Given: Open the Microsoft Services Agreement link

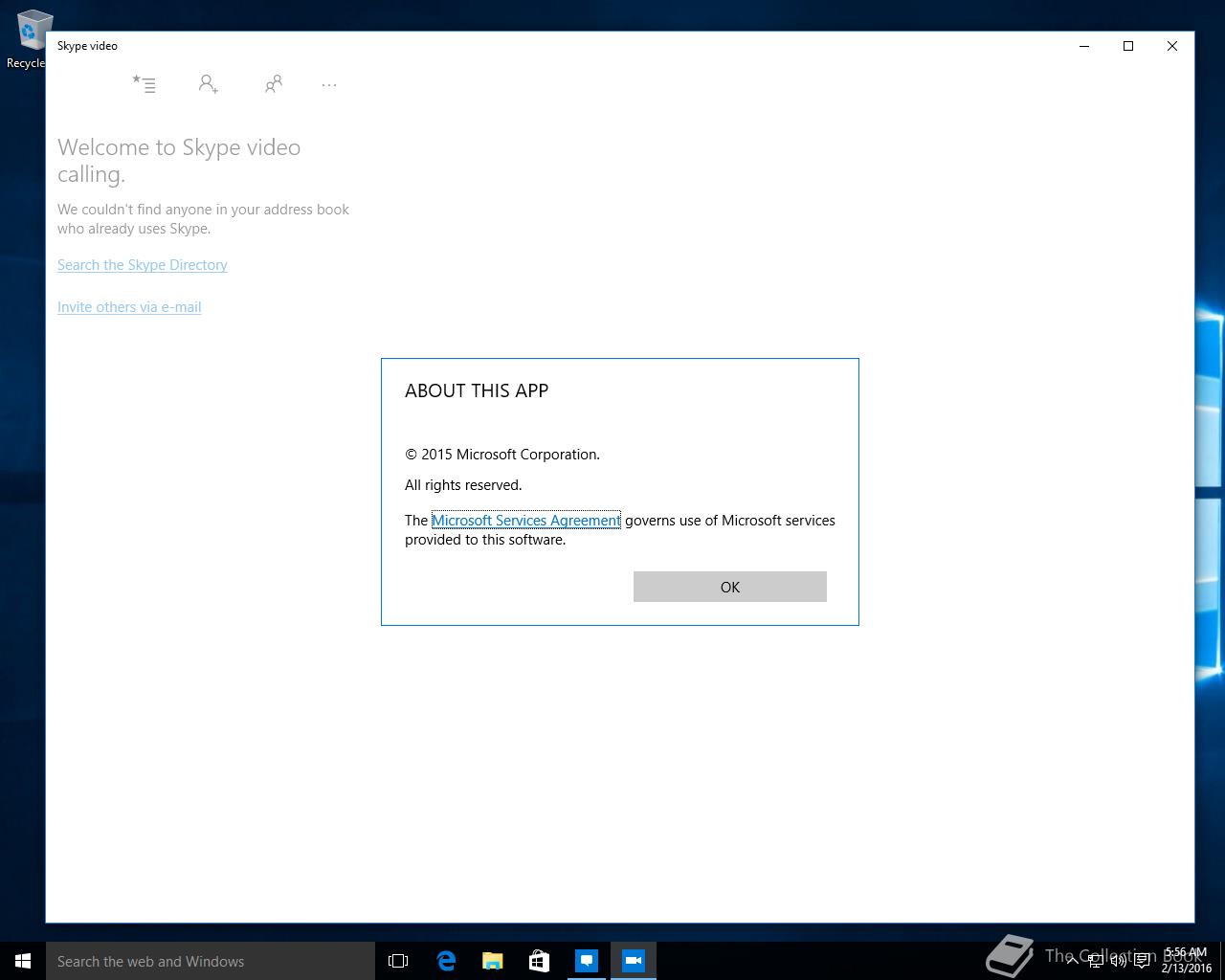Looking at the screenshot, I should (525, 520).
